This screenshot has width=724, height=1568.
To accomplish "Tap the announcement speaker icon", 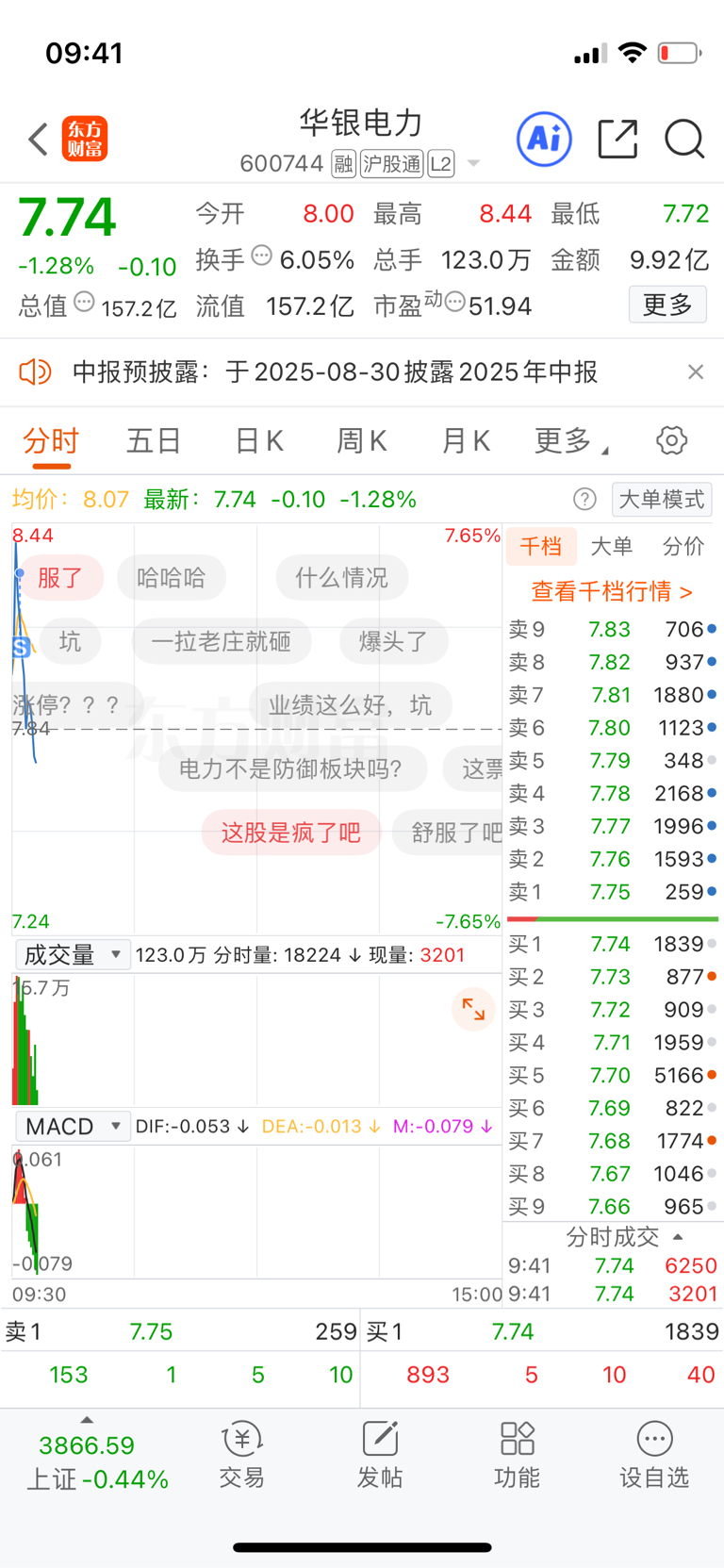I will click(x=35, y=372).
